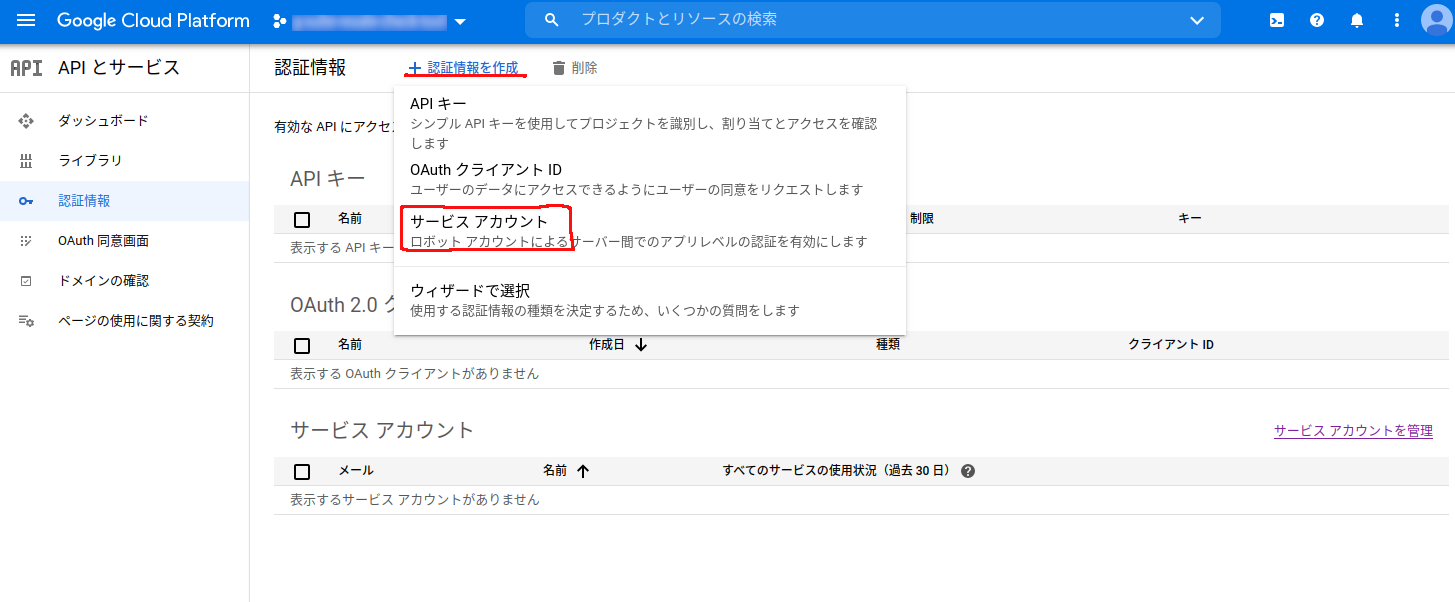Click the 制限 column header
This screenshot has height=602, width=1455.
(x=922, y=218)
